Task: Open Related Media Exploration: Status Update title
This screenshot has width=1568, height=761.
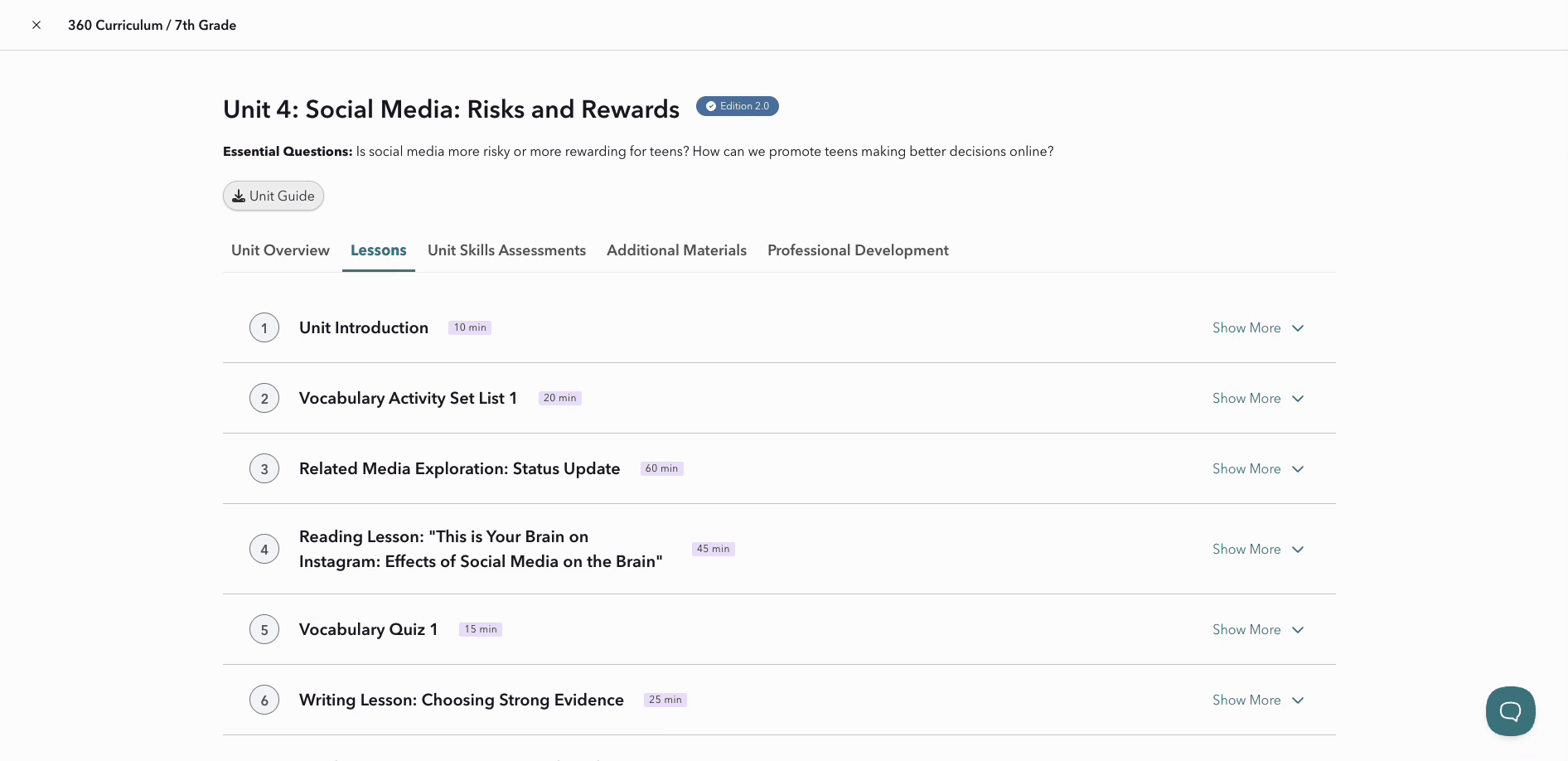Action: pyautogui.click(x=459, y=468)
